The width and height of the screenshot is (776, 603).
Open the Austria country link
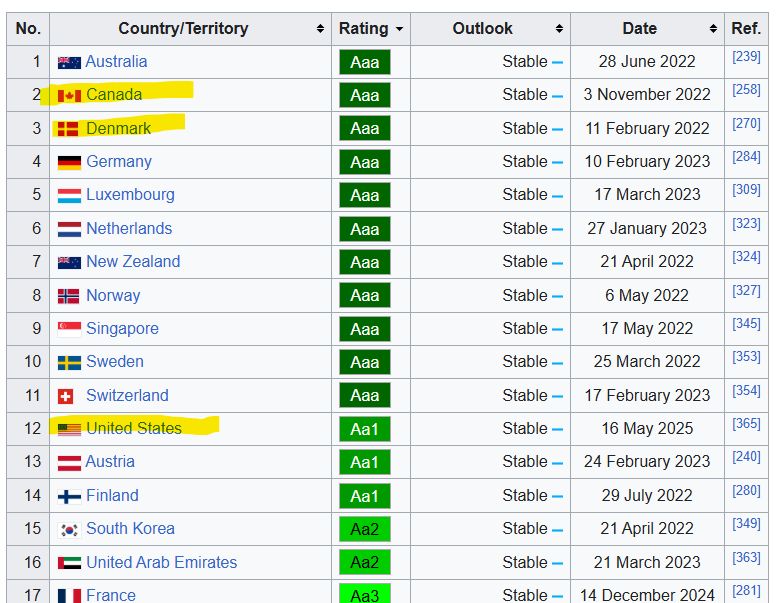pyautogui.click(x=110, y=461)
